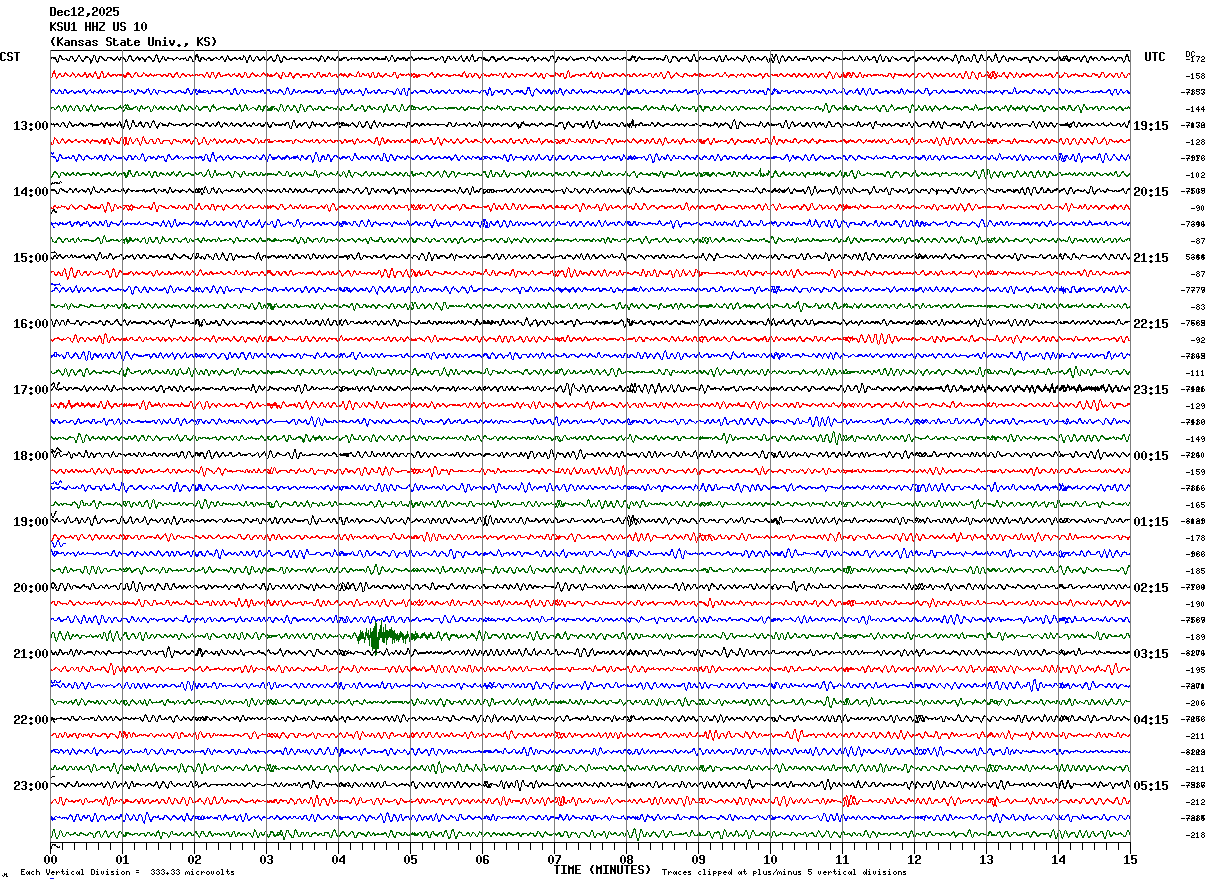Viewport: 1210px width, 886px height.
Task: Click minute 14 on the time axis
Action: [x=1059, y=859]
